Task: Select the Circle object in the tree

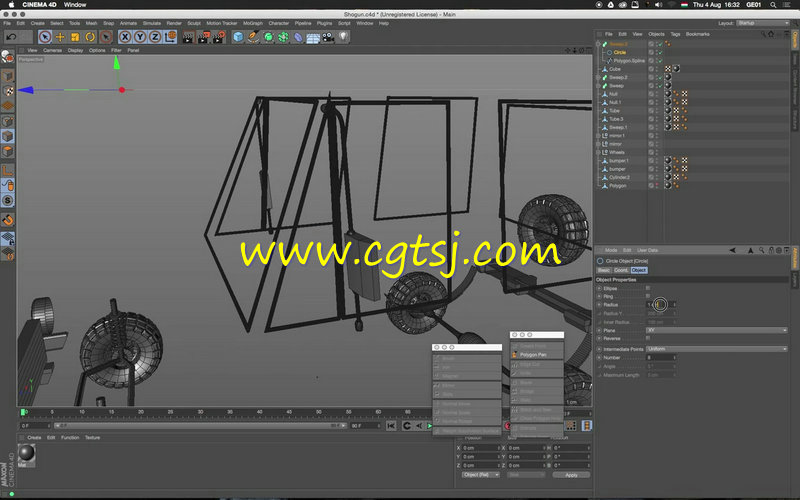Action: [x=619, y=52]
